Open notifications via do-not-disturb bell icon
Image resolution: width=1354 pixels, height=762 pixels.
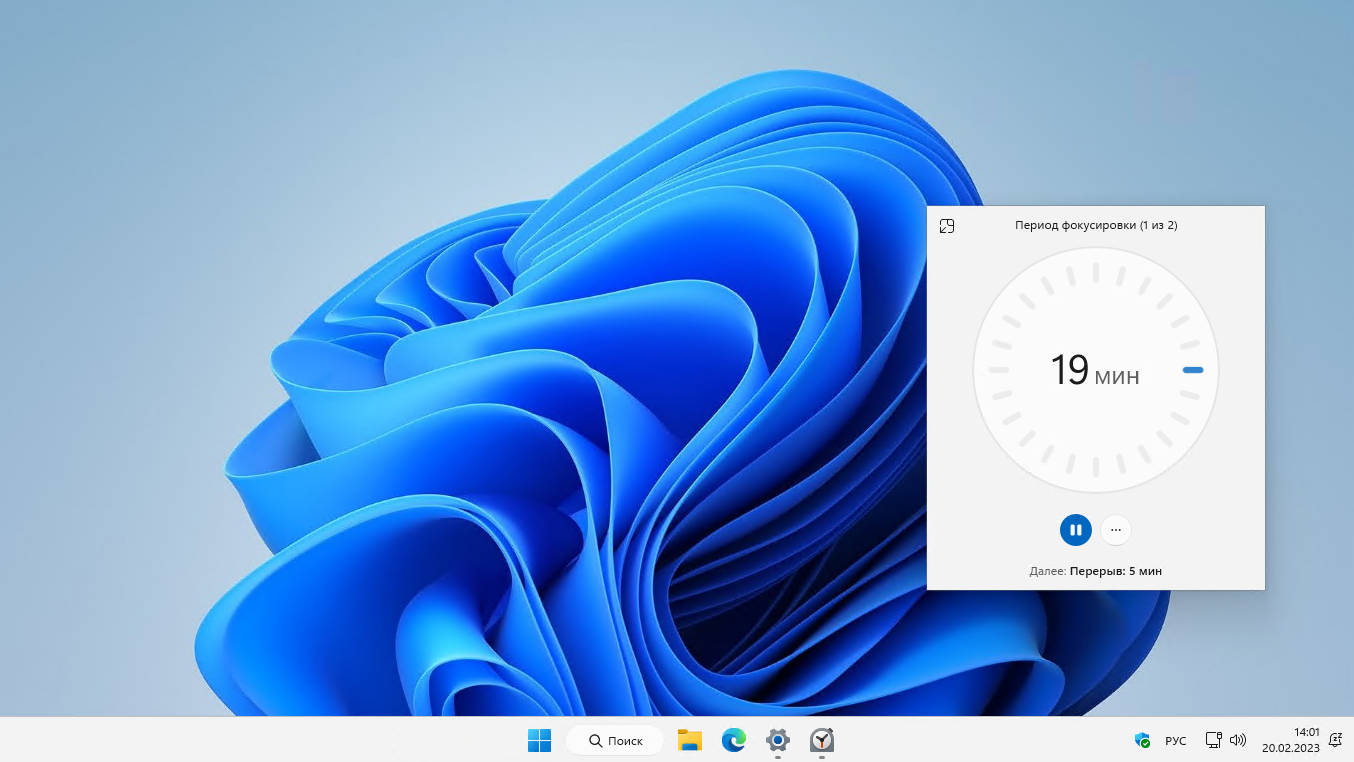1335,740
